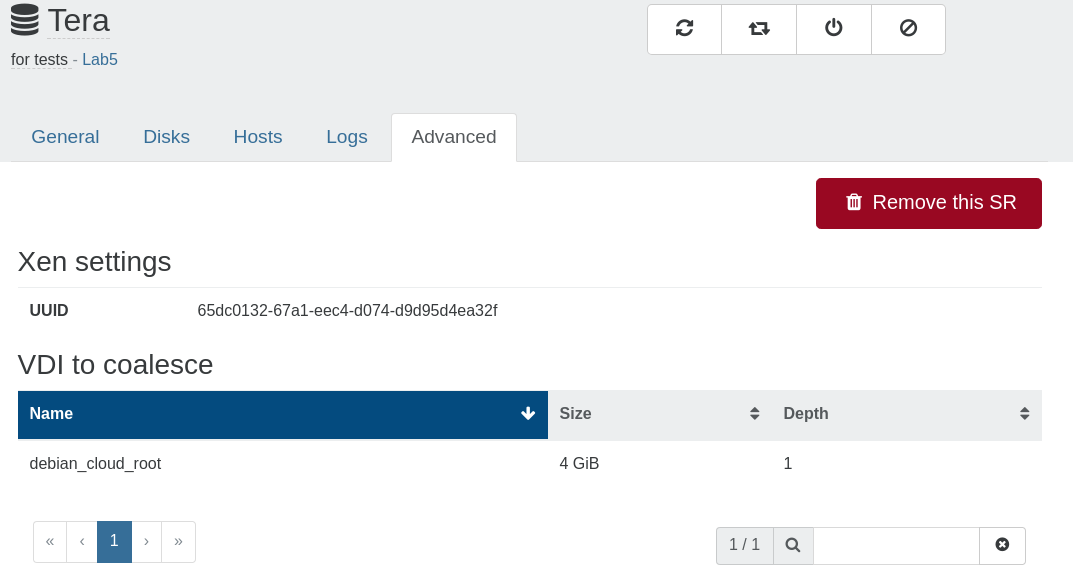Sort by Name using the down arrow

click(x=528, y=414)
